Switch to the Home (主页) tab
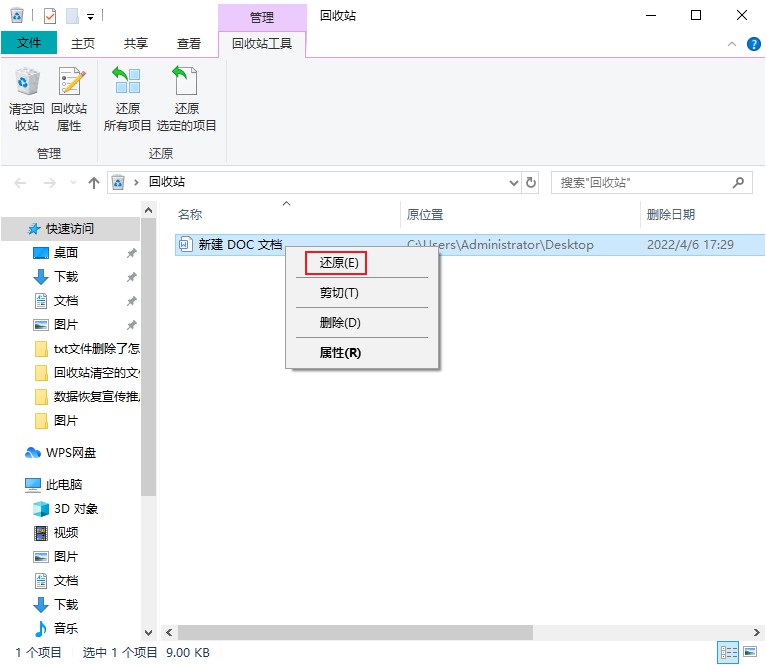Screen dimensions: 766x665 [83, 43]
